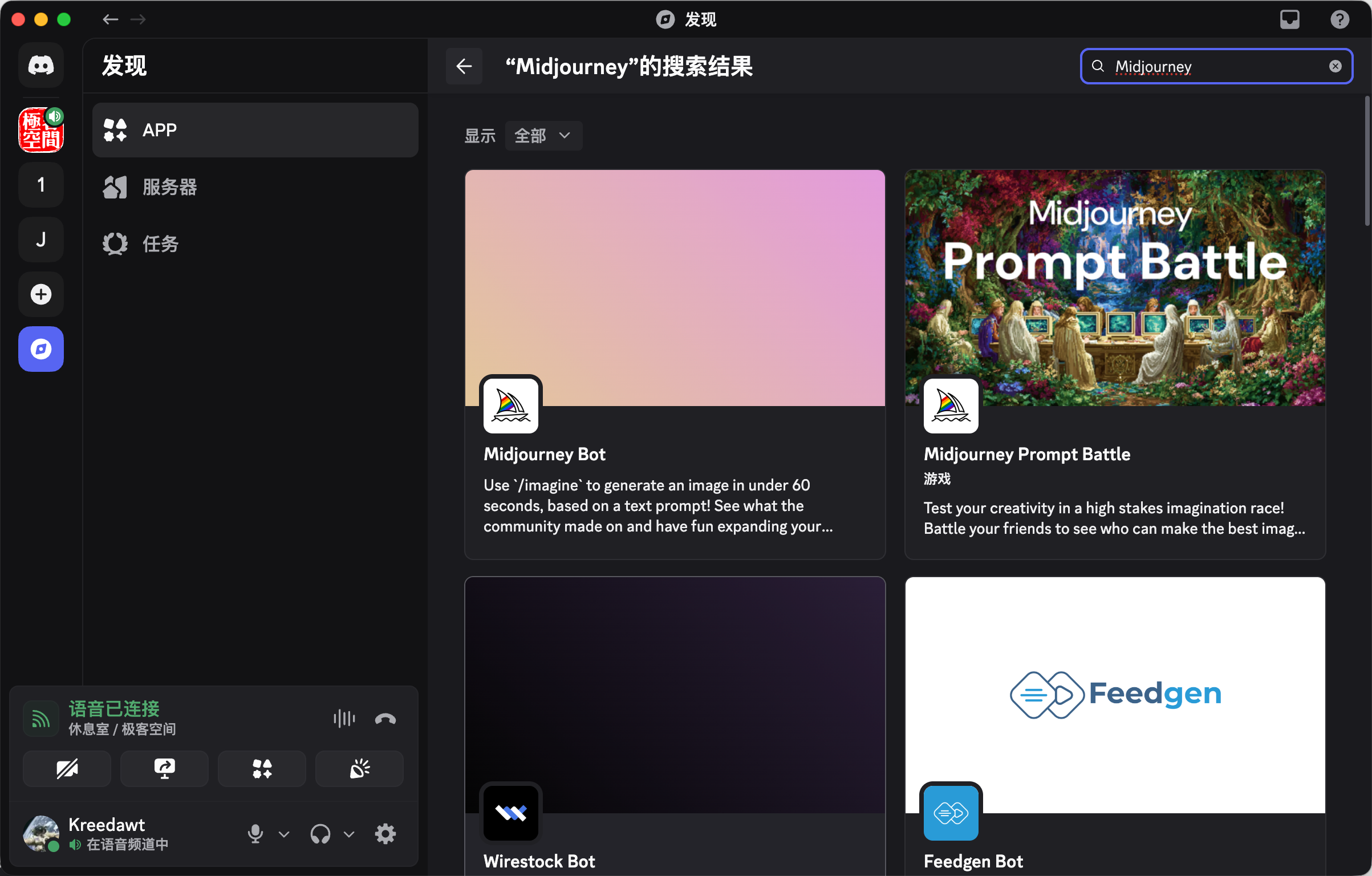Screen dimensions: 1372x876
Task: Disconnect from voice with hang-up icon
Action: point(385,719)
